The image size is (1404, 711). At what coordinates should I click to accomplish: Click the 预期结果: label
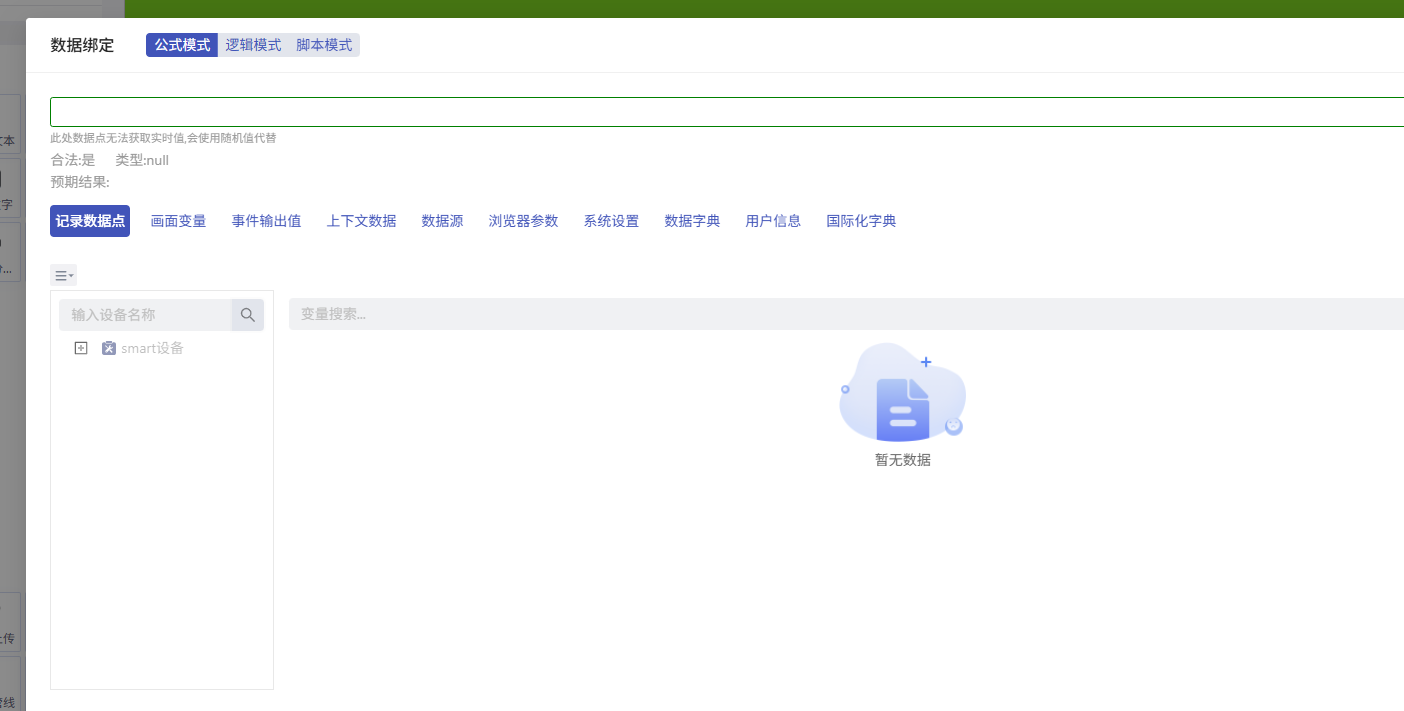80,182
